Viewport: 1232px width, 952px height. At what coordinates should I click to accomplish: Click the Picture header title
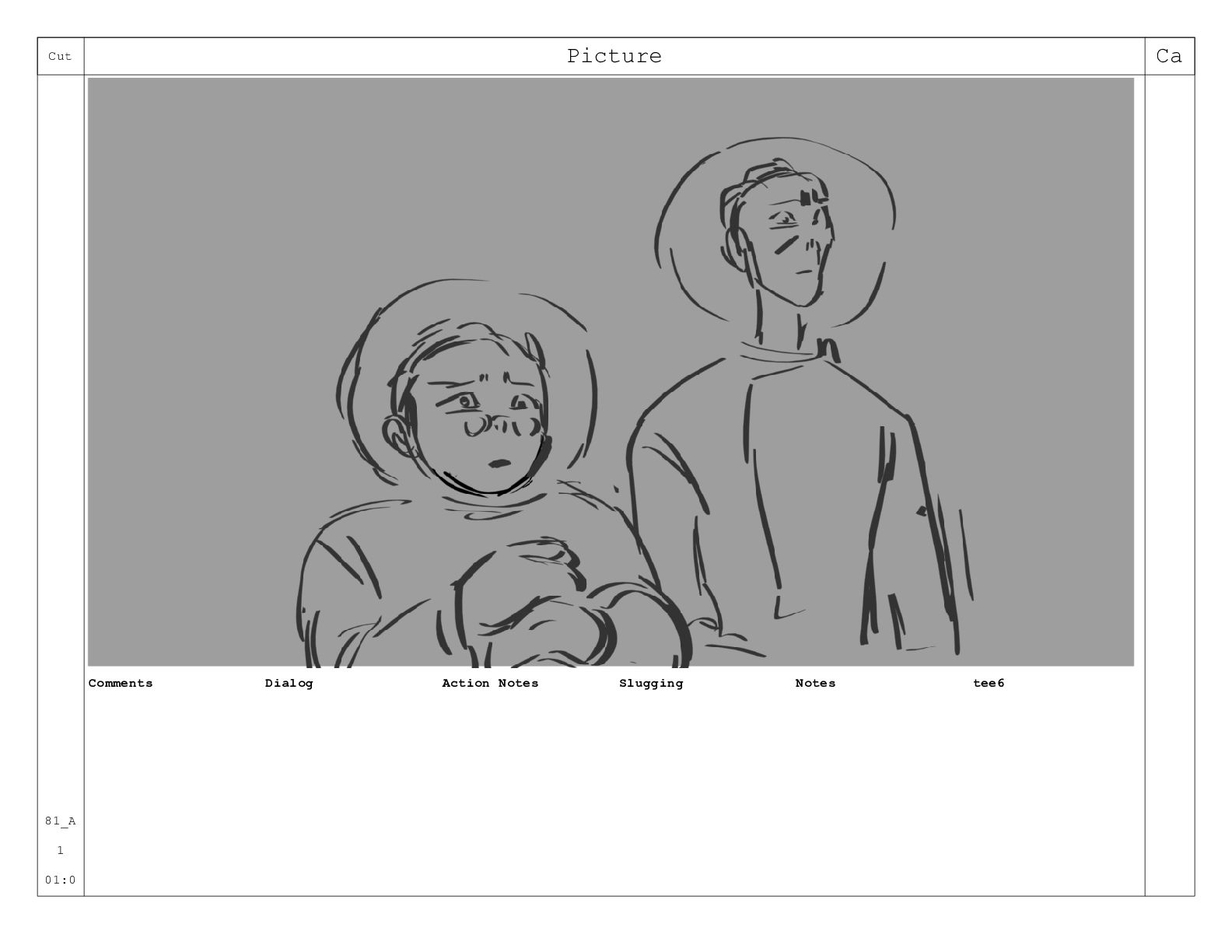click(x=614, y=56)
